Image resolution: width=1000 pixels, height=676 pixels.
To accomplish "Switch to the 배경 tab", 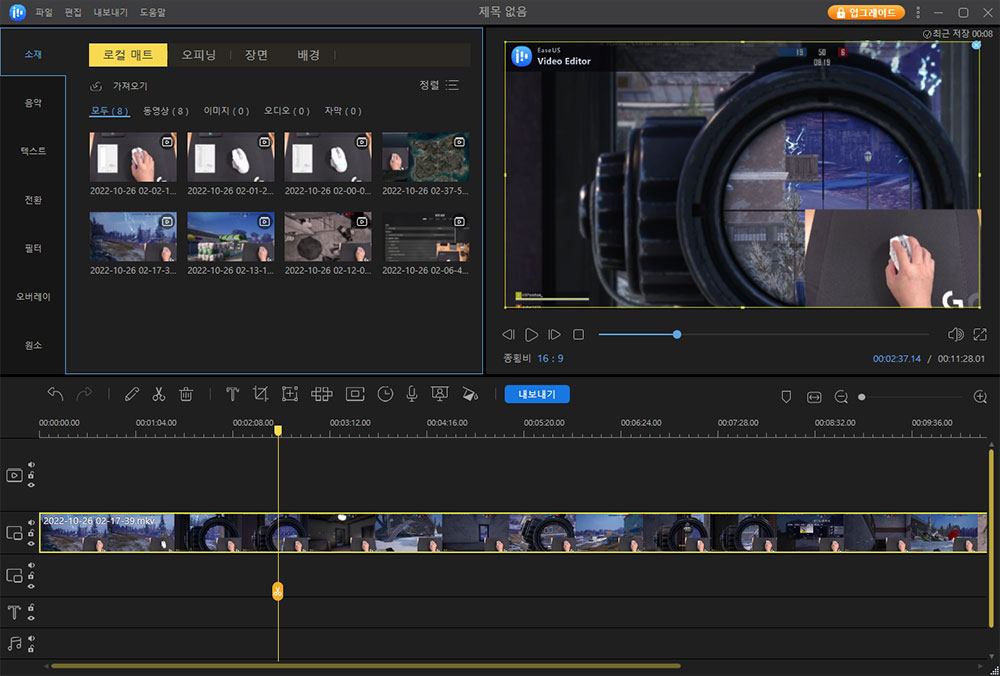I will 308,55.
